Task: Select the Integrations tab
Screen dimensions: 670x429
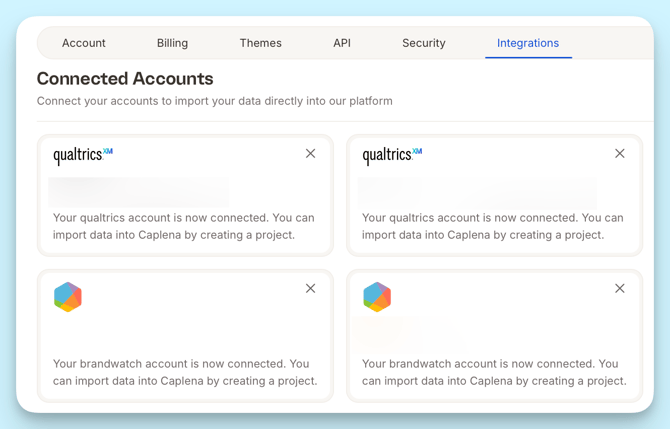Action: 528,43
